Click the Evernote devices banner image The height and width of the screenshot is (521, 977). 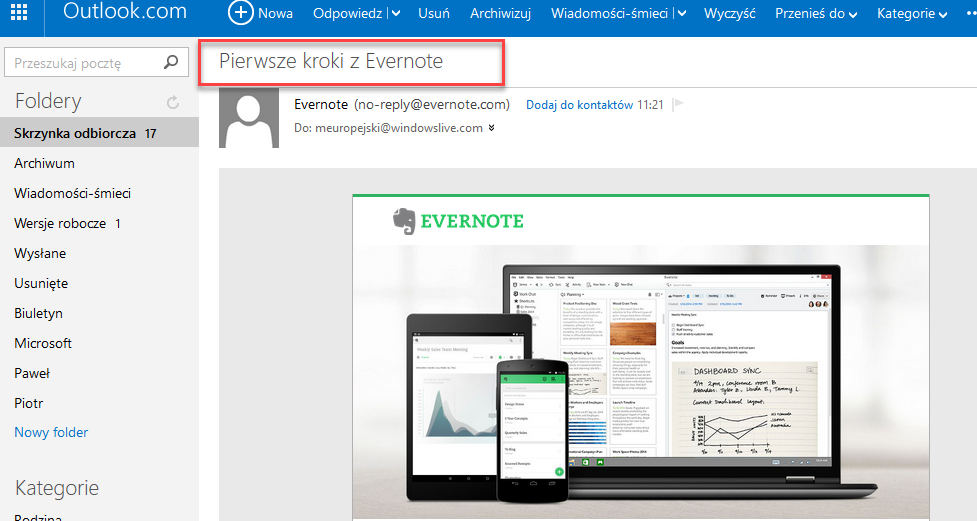pos(641,381)
